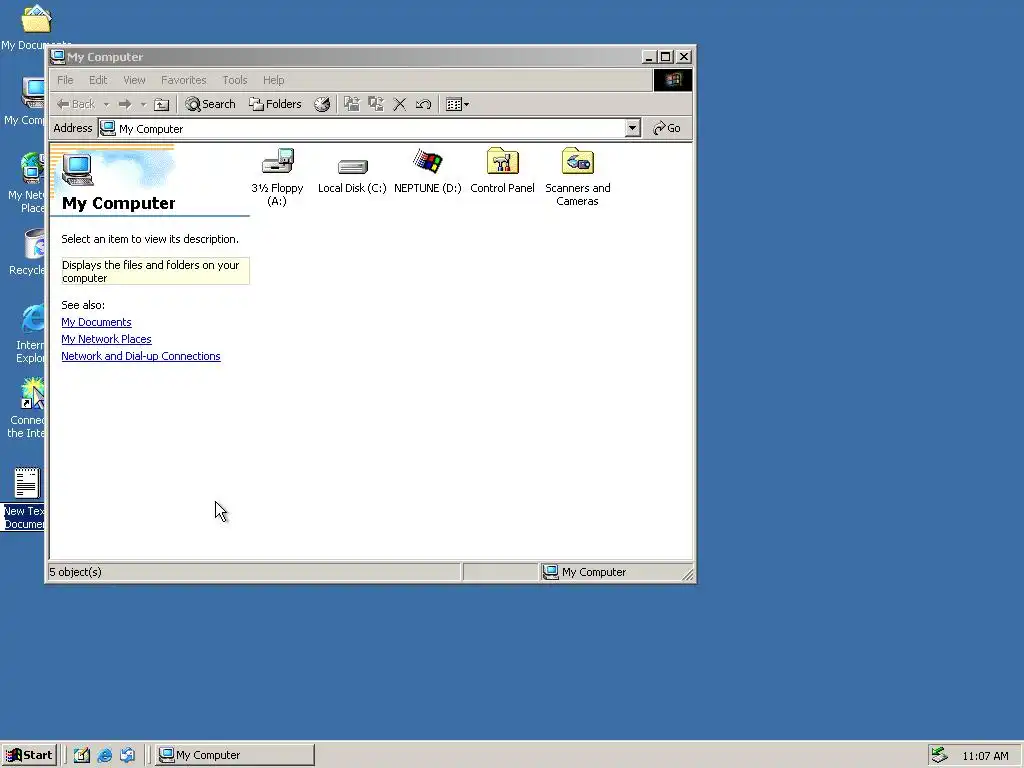Click the My Computer taskbar button
Image resolution: width=1024 pixels, height=768 pixels.
pos(235,755)
